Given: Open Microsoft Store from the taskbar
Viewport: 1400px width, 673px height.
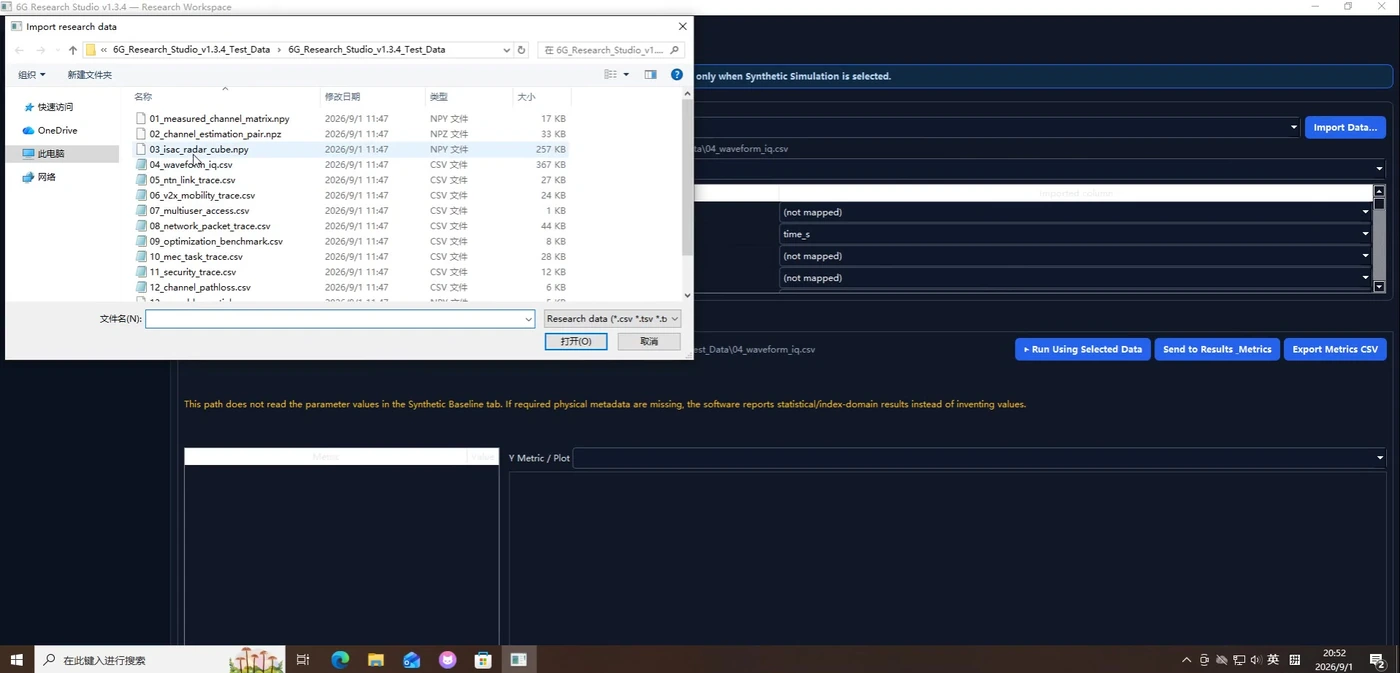Looking at the screenshot, I should coord(483,660).
